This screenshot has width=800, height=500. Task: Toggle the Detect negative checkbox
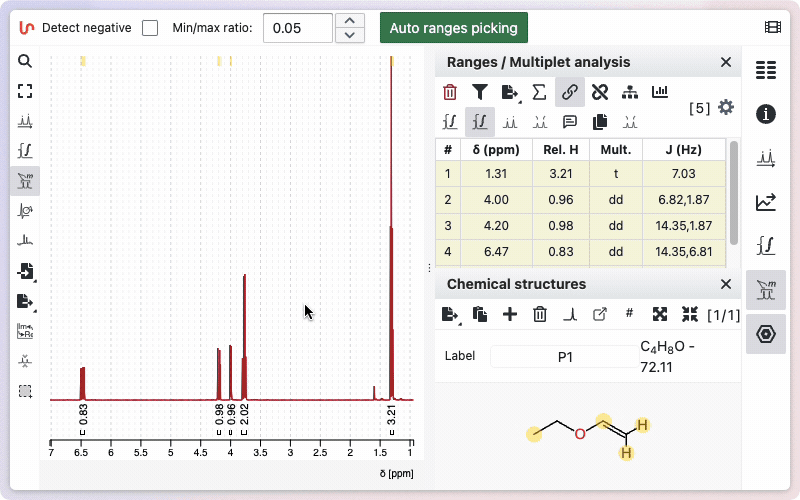coord(150,28)
